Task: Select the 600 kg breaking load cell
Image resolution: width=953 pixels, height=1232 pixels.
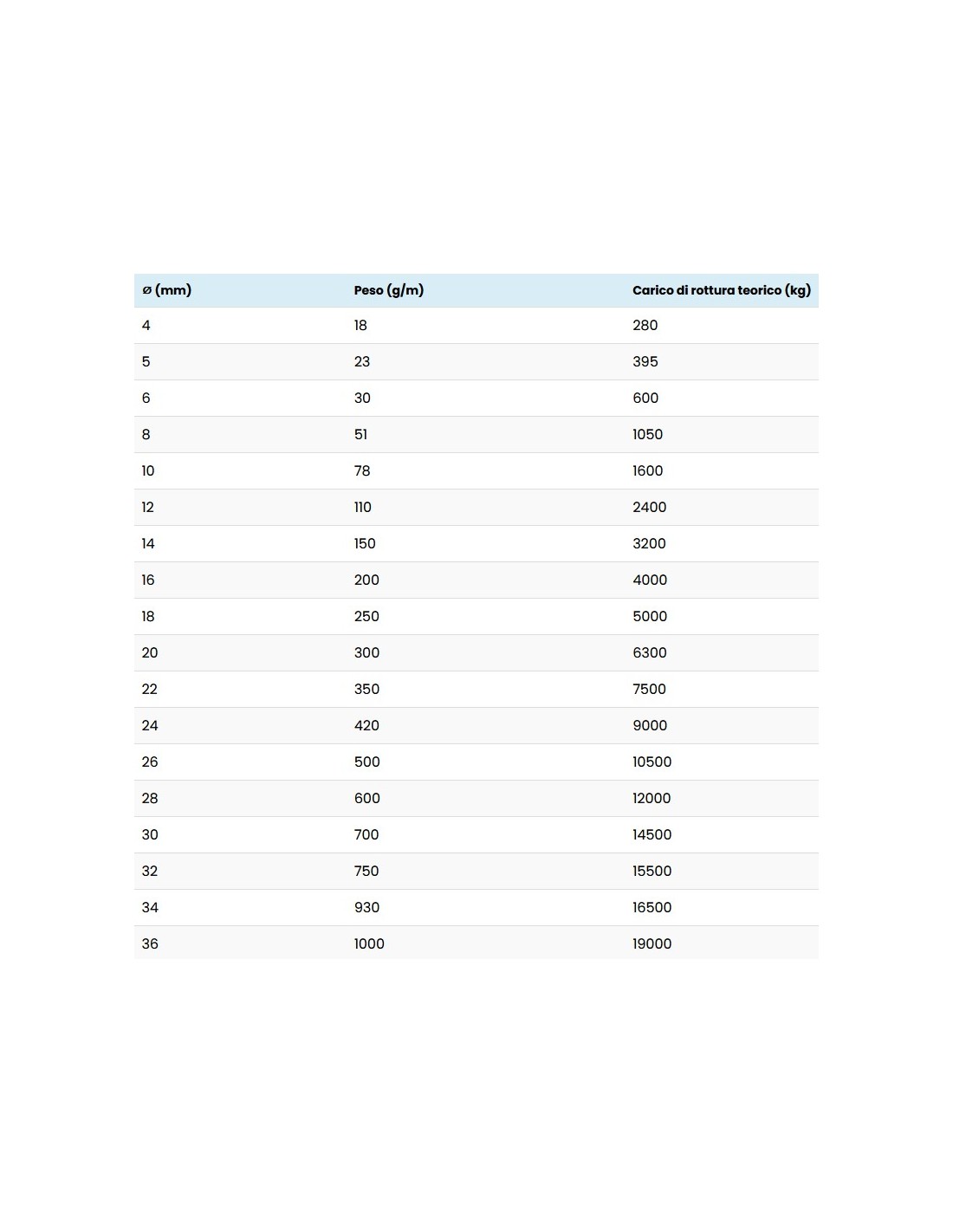Action: click(x=645, y=399)
